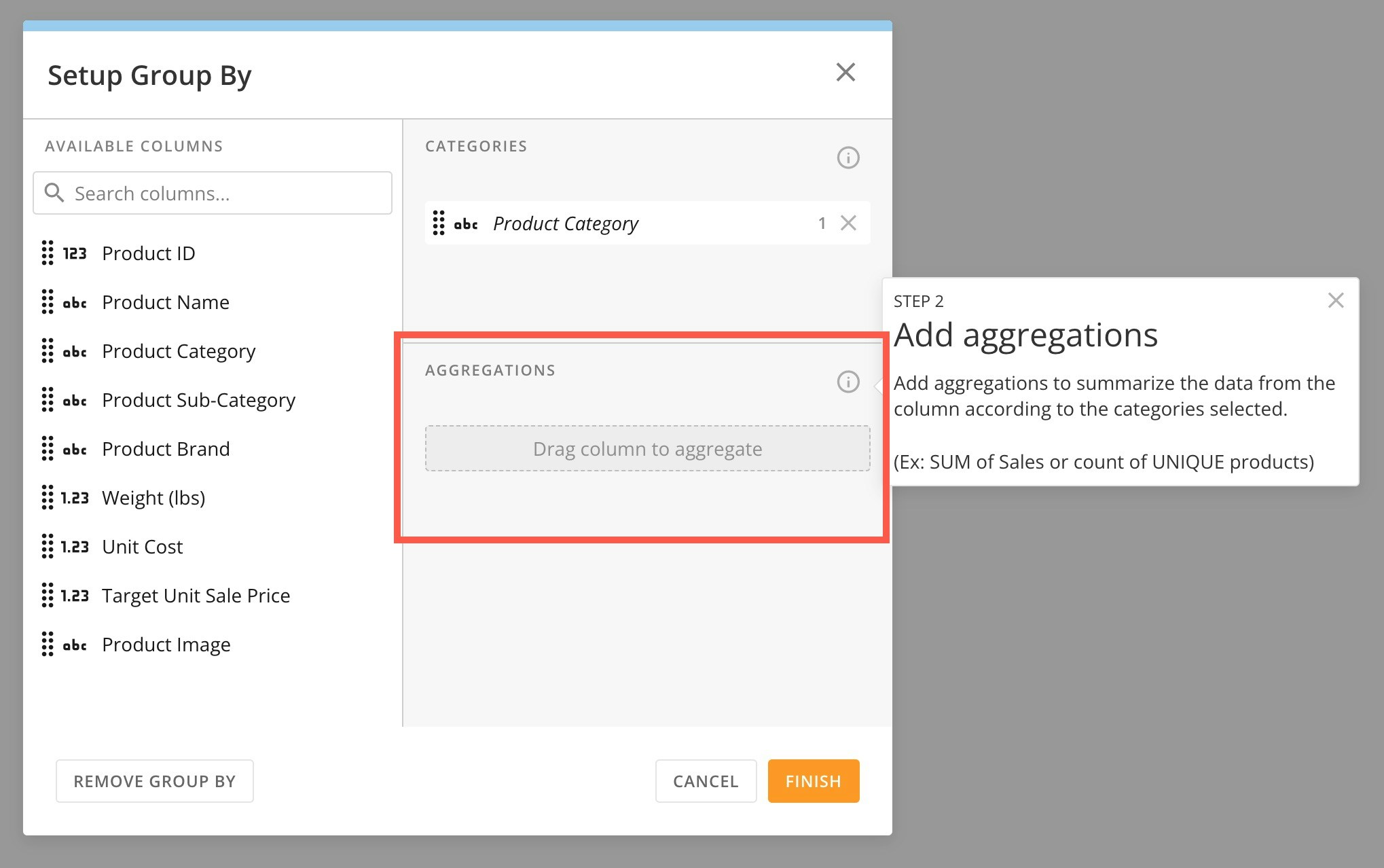Viewport: 1384px width, 868px height.
Task: Close the Setup Group By dialog
Action: coord(845,72)
